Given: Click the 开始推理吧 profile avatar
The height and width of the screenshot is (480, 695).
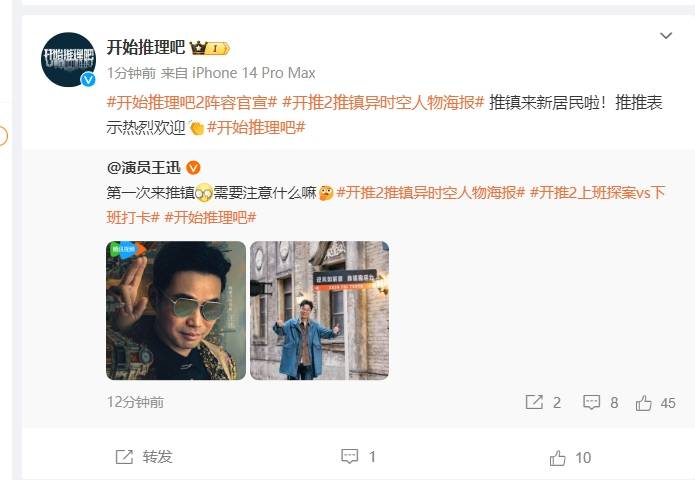Looking at the screenshot, I should [x=69, y=59].
